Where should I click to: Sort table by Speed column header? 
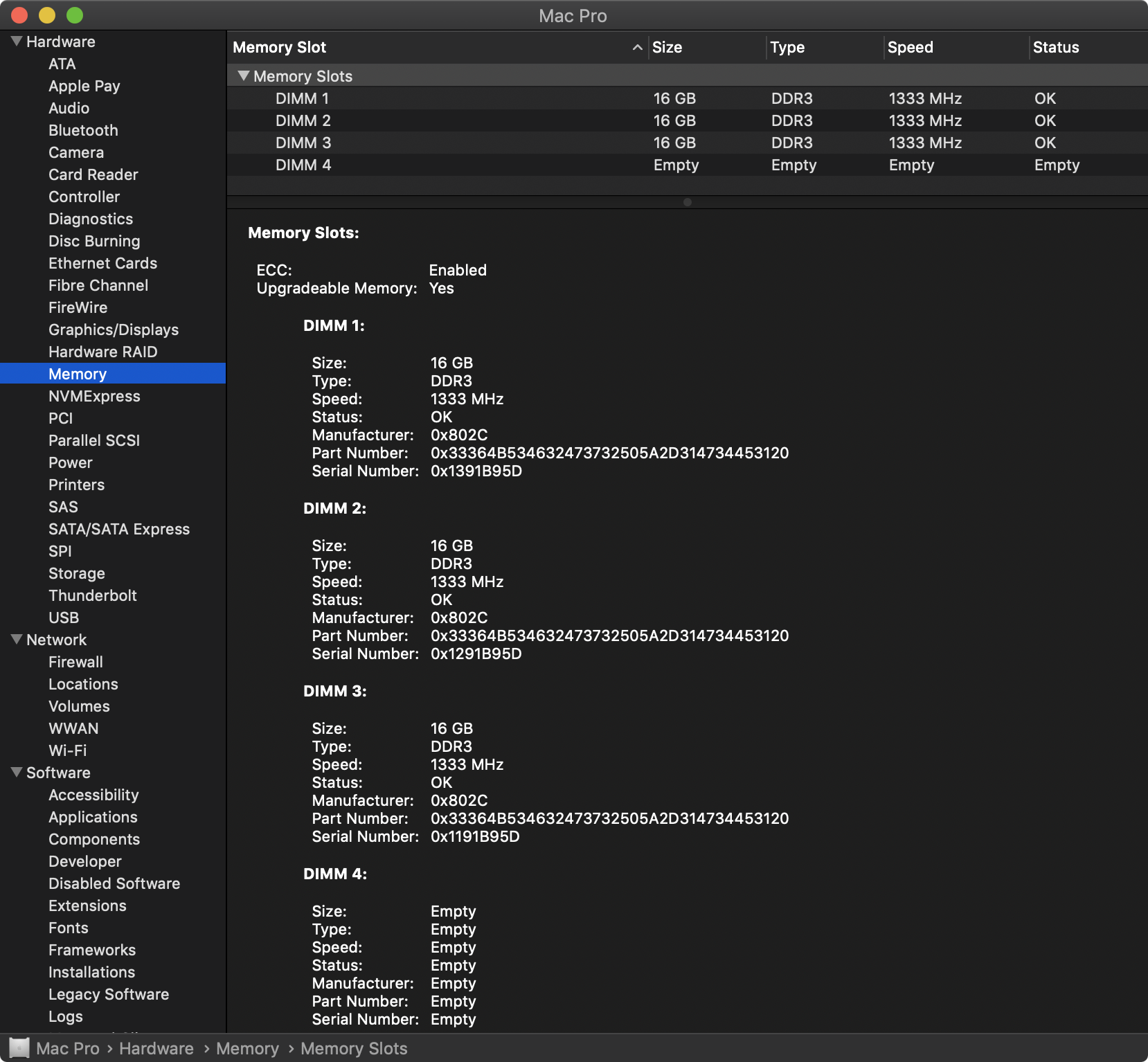[x=911, y=47]
